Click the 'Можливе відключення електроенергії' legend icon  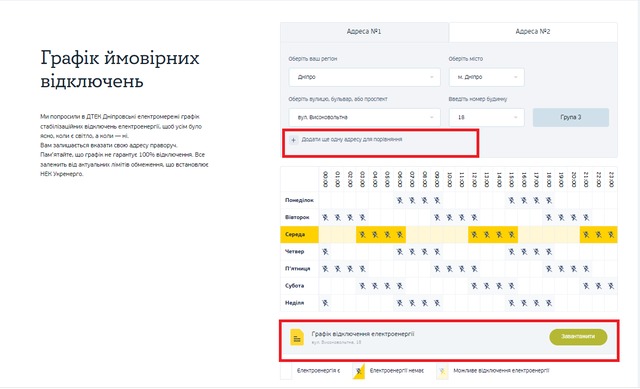pos(442,371)
